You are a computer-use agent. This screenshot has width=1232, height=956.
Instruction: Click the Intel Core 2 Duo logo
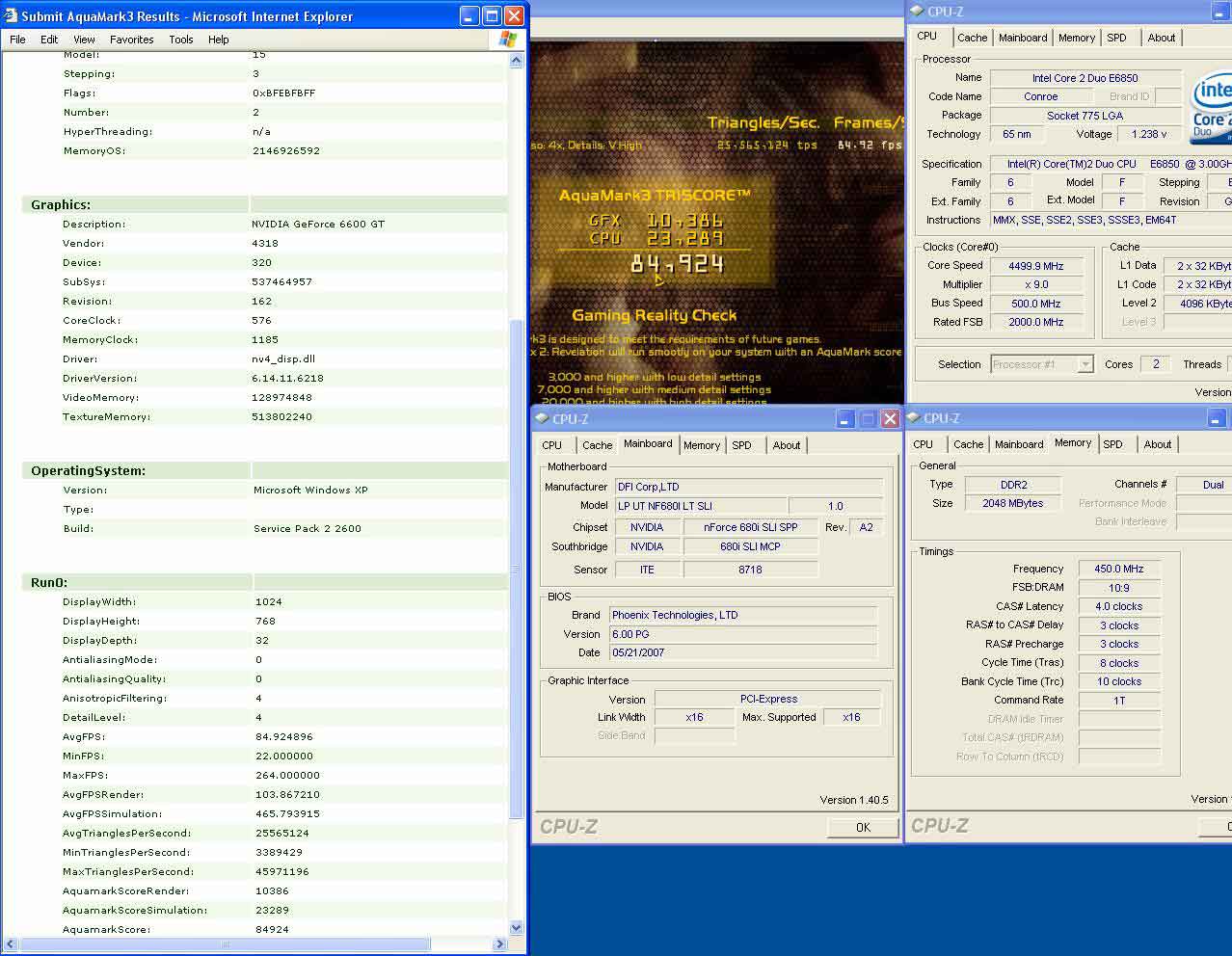(x=1212, y=106)
